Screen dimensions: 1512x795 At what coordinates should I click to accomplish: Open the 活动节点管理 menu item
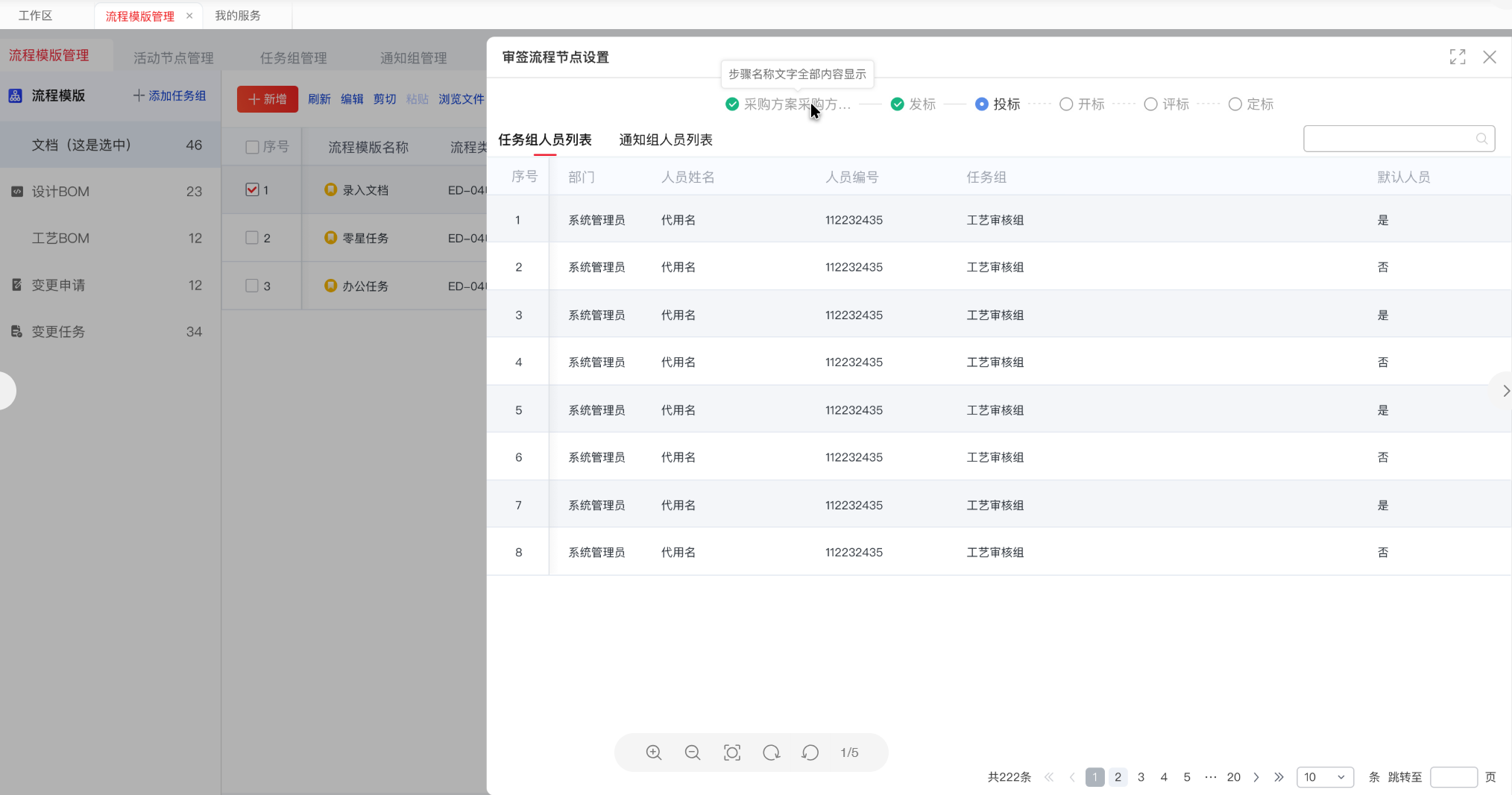pos(172,57)
